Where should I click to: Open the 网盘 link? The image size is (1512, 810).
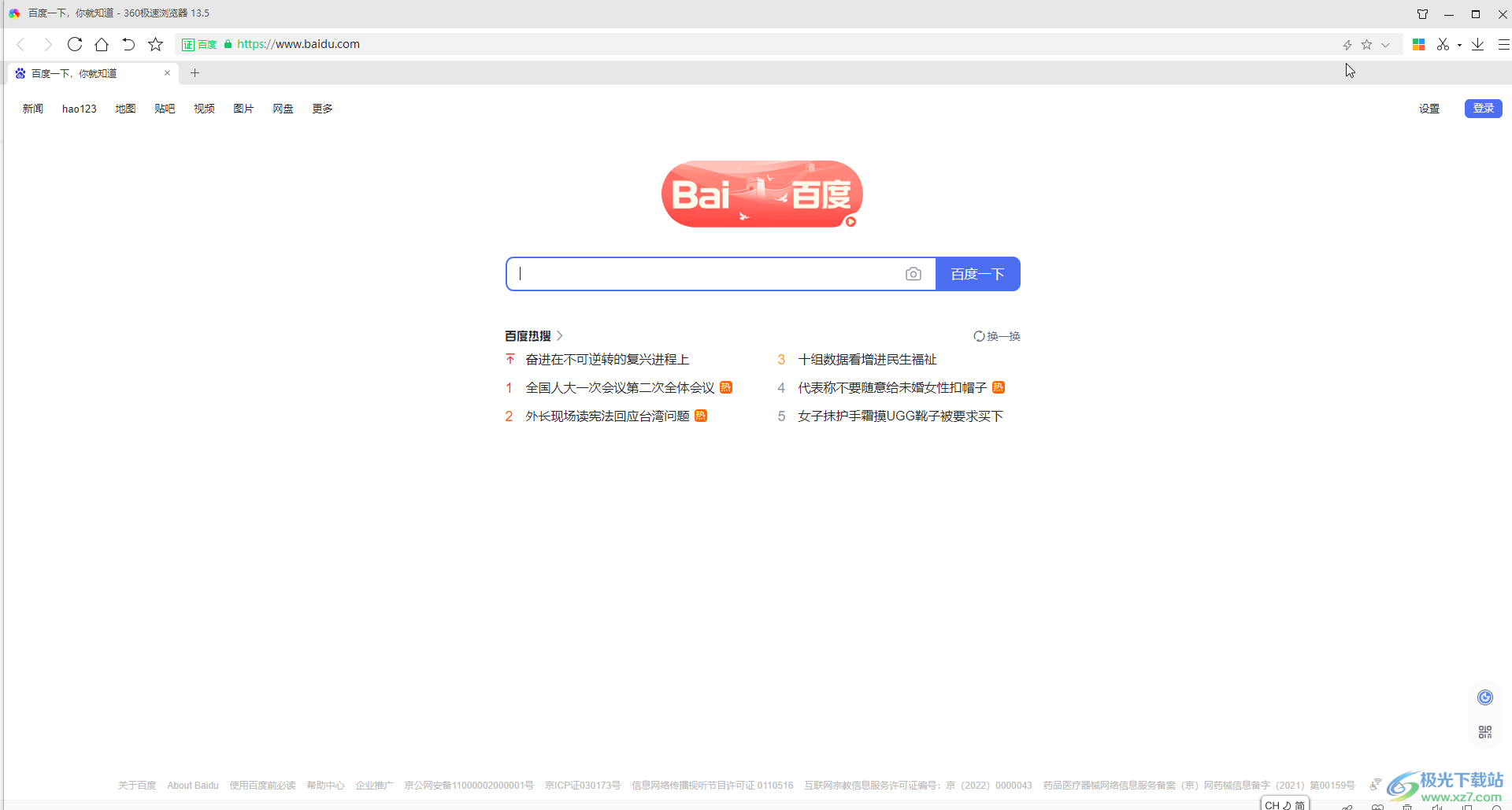coord(283,109)
